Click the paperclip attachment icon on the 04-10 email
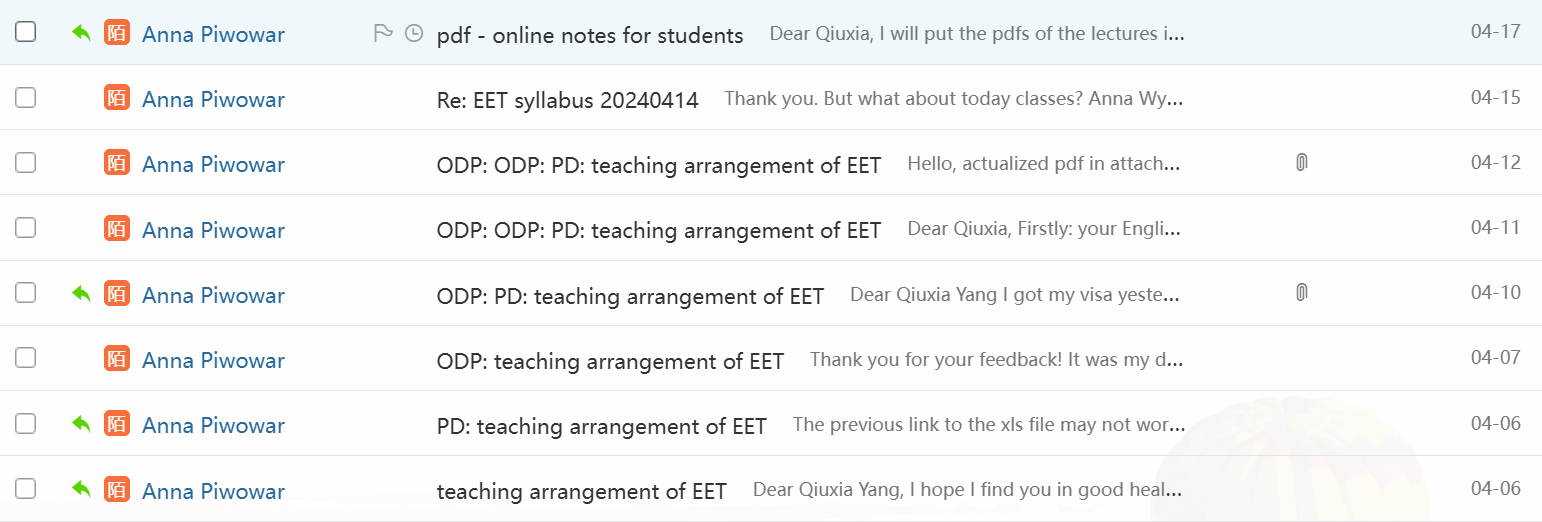Image resolution: width=1542 pixels, height=522 pixels. 1301,292
